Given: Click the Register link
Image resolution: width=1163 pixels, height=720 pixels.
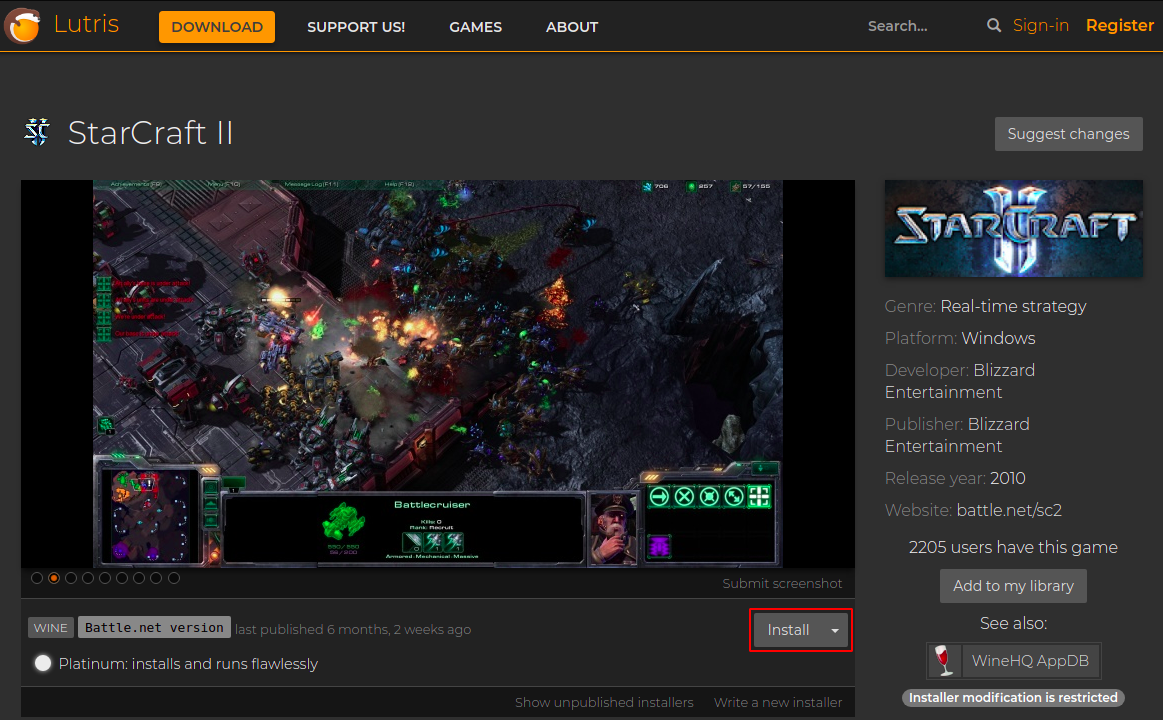Looking at the screenshot, I should point(1119,26).
